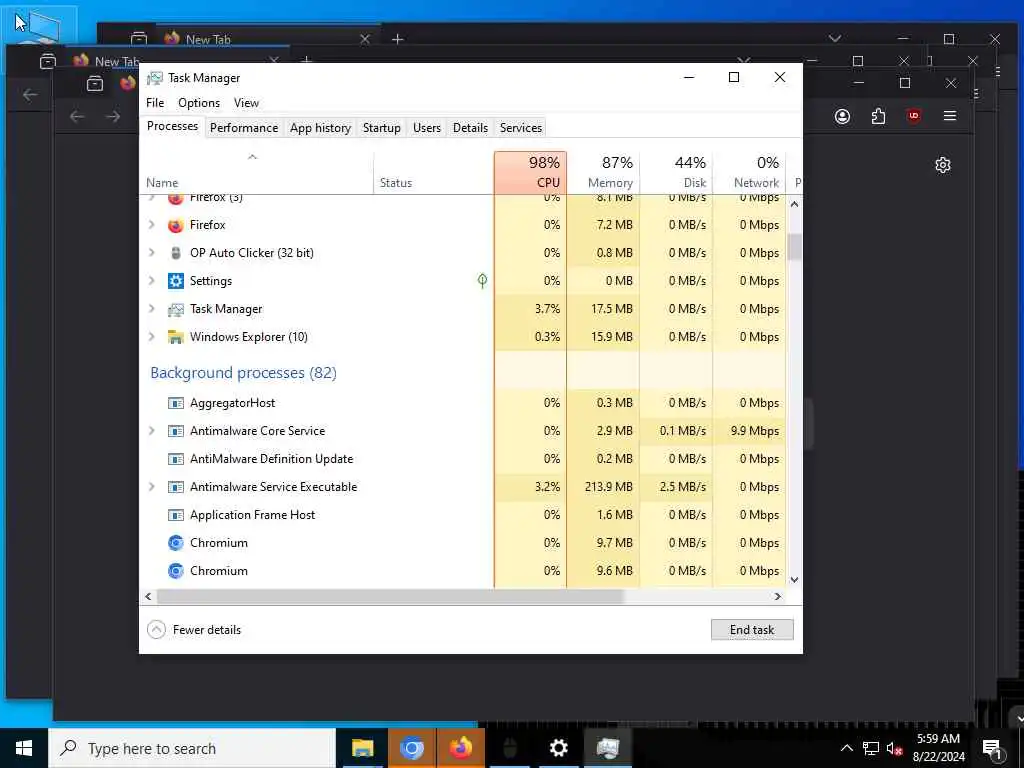Click the green leaf suspended status icon

(482, 281)
